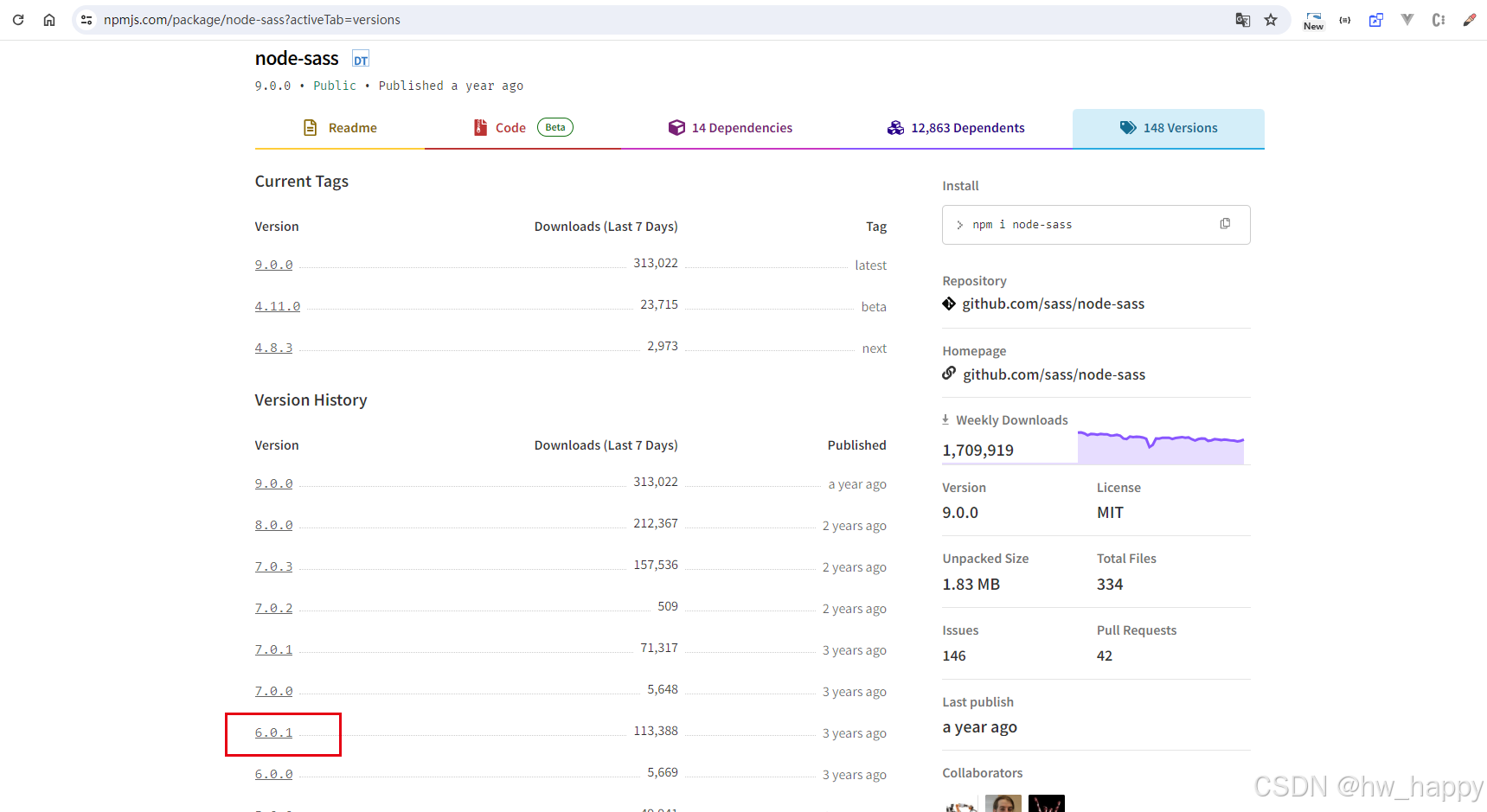This screenshot has width=1487, height=812.
Task: Click the Public label under package name
Action: 335,86
